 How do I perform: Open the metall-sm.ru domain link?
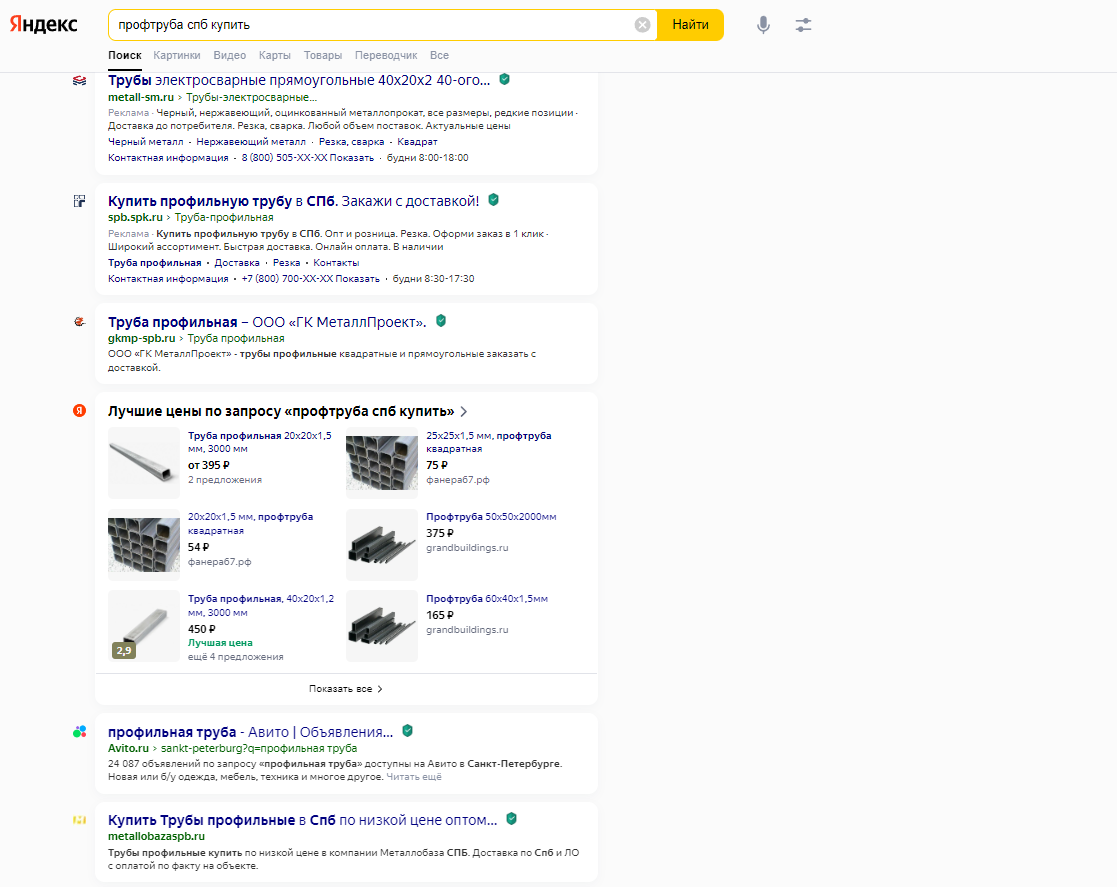(141, 98)
